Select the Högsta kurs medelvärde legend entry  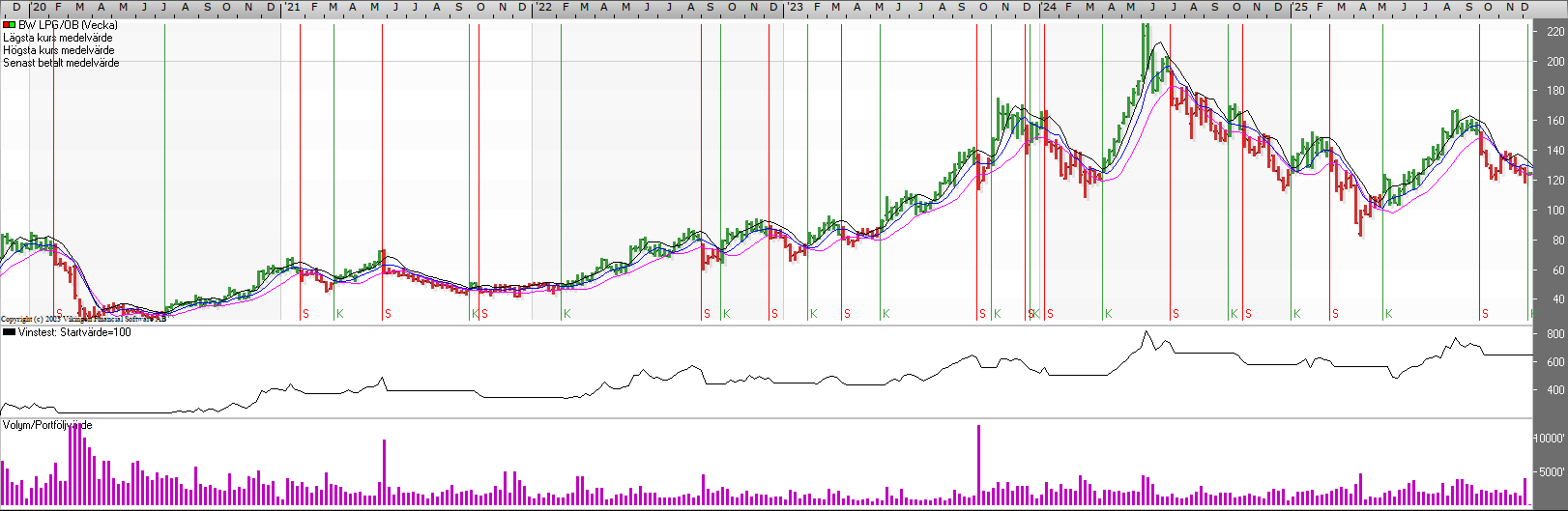pyautogui.click(x=58, y=50)
